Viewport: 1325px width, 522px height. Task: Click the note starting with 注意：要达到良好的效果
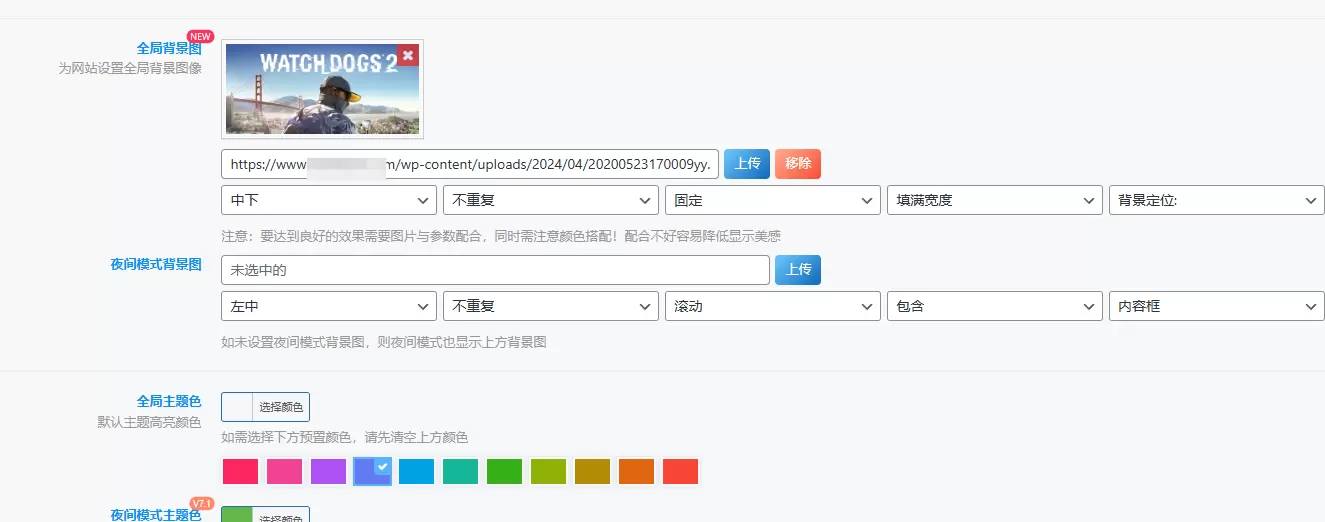pyautogui.click(x=501, y=236)
